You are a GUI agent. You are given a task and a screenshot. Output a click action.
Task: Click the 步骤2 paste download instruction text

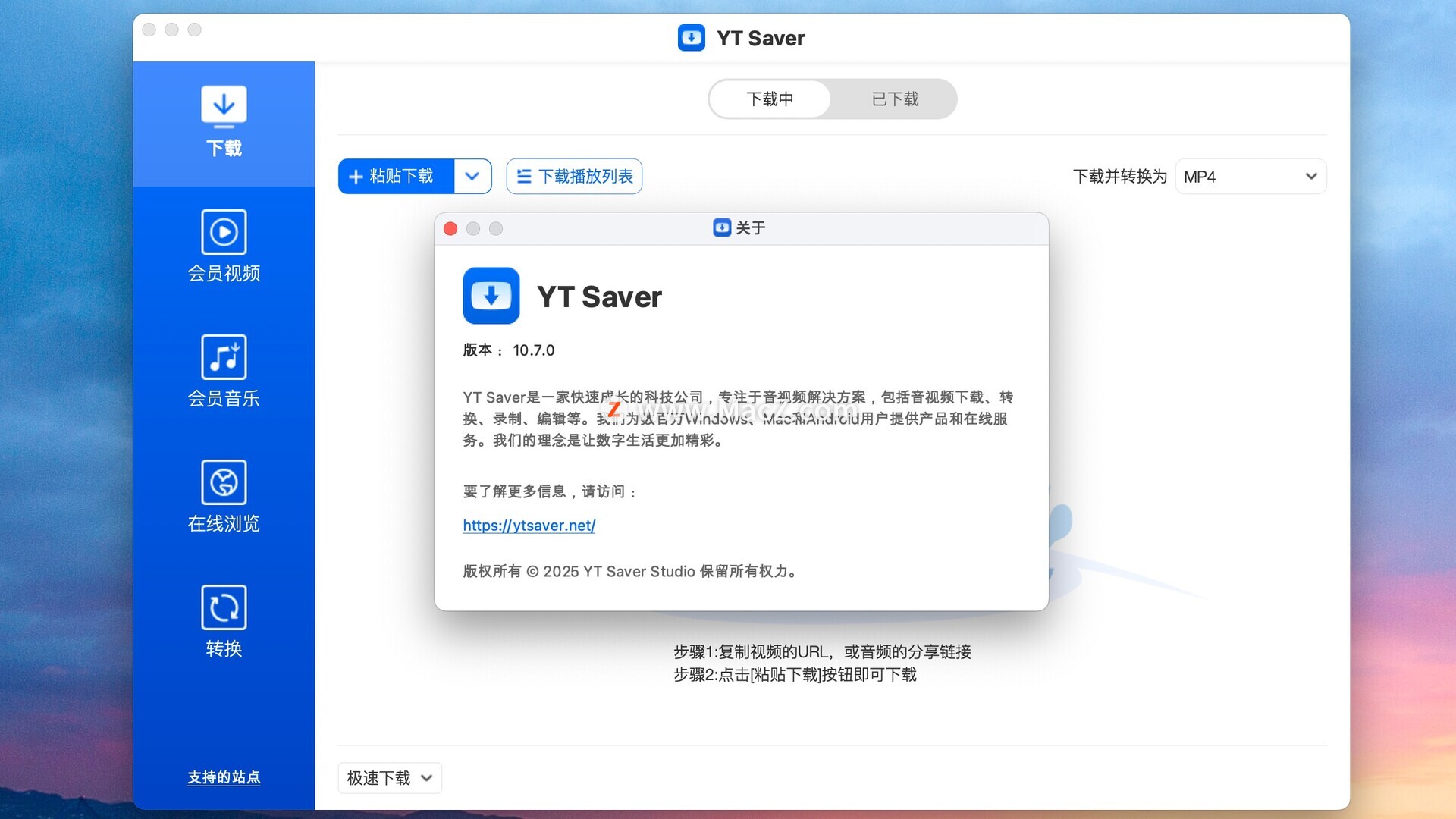tap(795, 675)
